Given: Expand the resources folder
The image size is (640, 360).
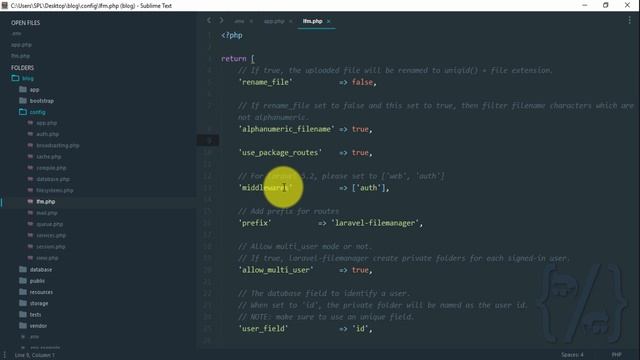Looking at the screenshot, I should coord(36,292).
